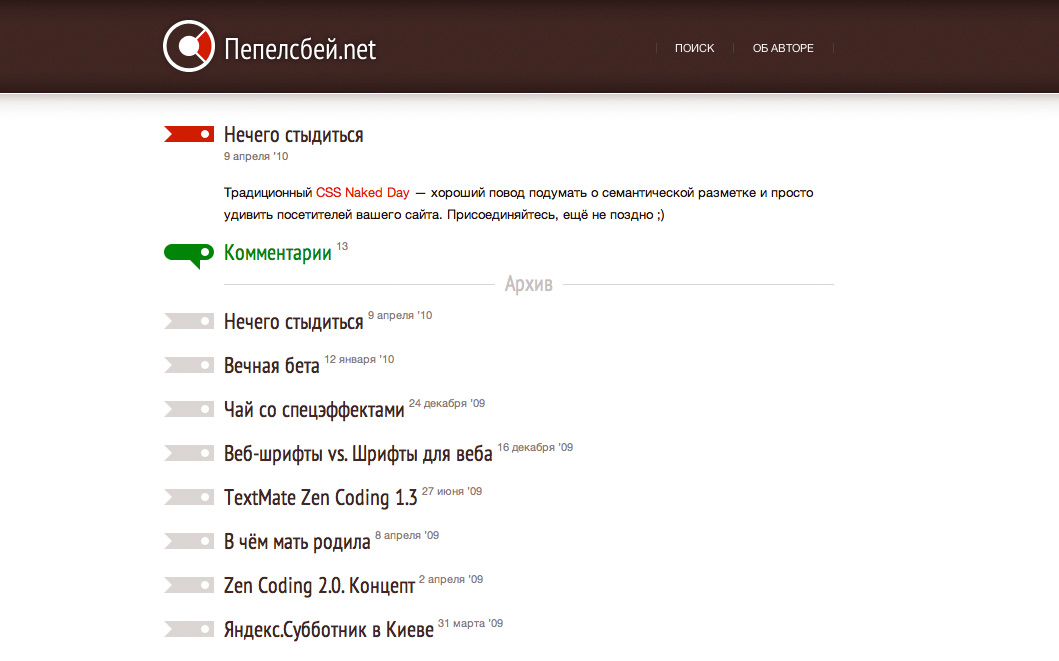Open the Поиск menu item
The image size is (1059, 661).
pyautogui.click(x=694, y=48)
